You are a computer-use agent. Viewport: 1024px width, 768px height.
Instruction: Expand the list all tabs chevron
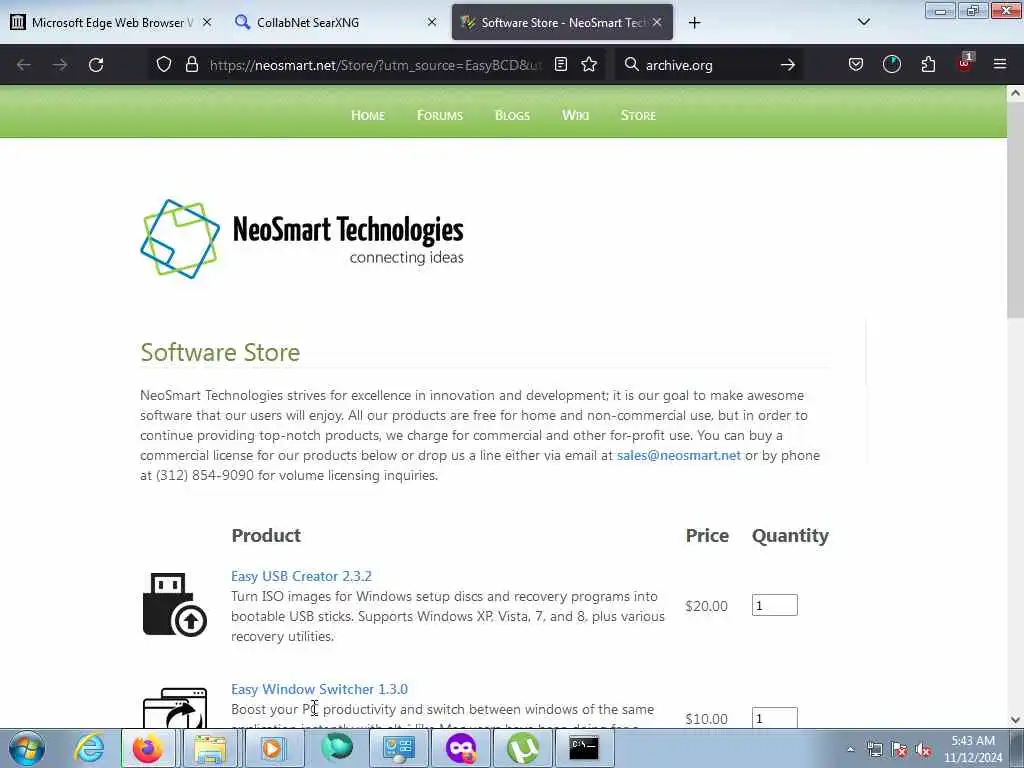tap(863, 22)
